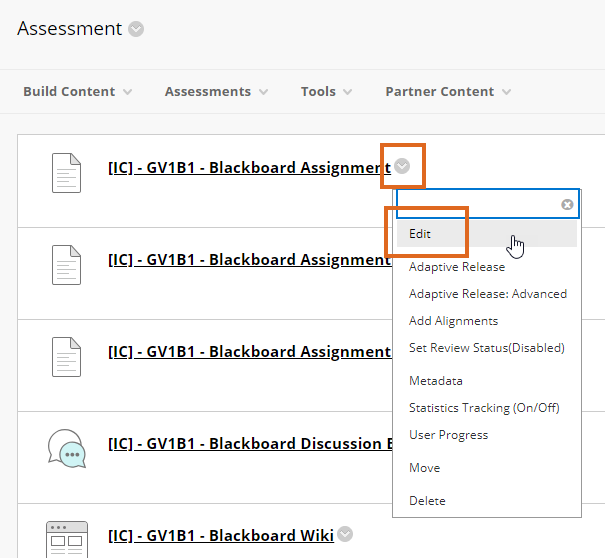Choose Delete from the context menu
This screenshot has width=605, height=558.
tap(427, 501)
